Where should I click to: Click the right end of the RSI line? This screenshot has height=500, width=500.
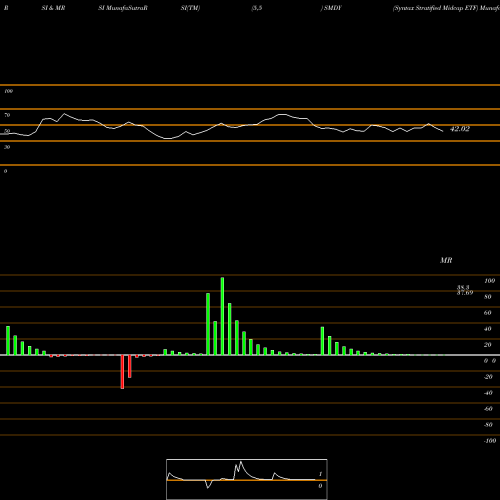[443, 131]
